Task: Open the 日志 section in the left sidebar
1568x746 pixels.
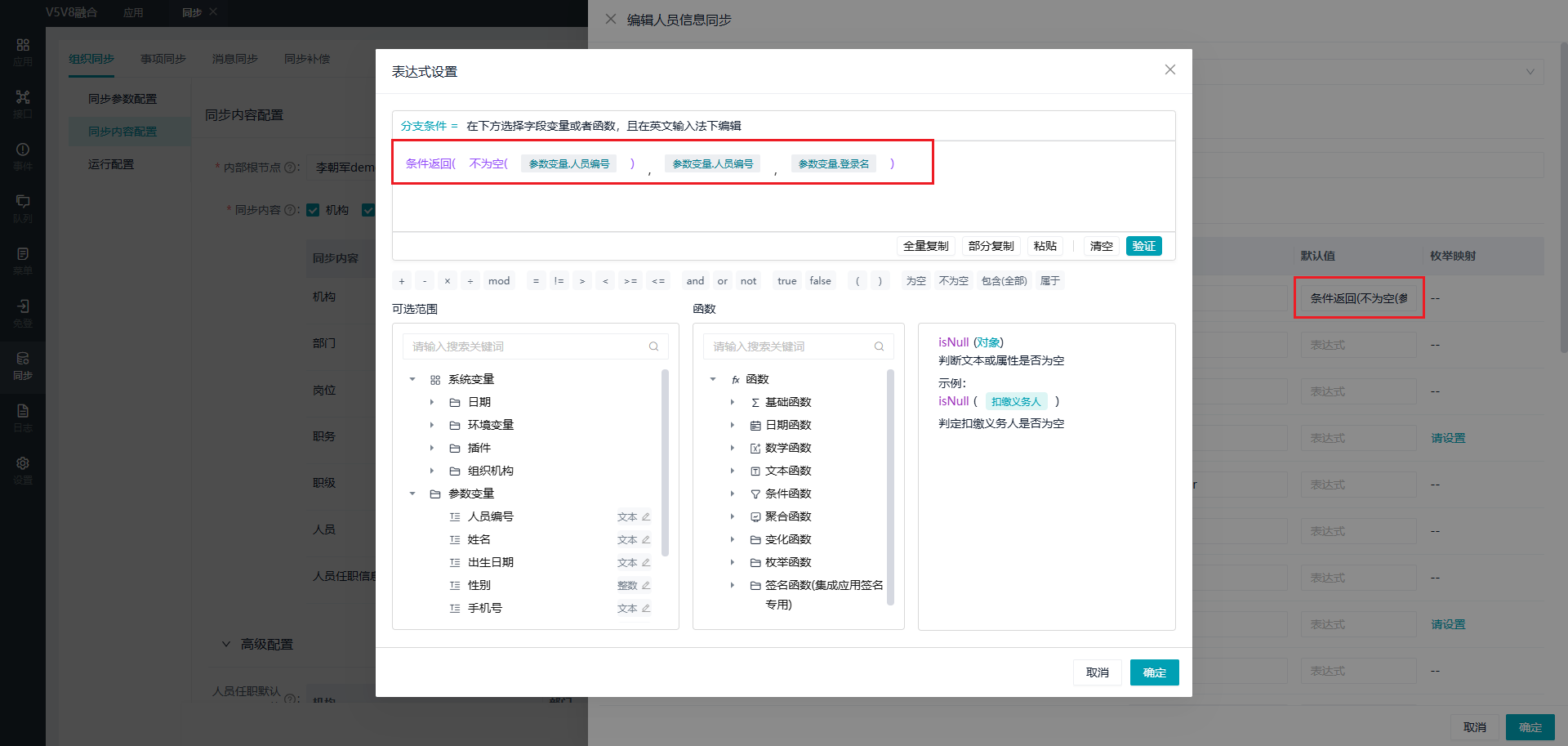Action: pyautogui.click(x=23, y=418)
